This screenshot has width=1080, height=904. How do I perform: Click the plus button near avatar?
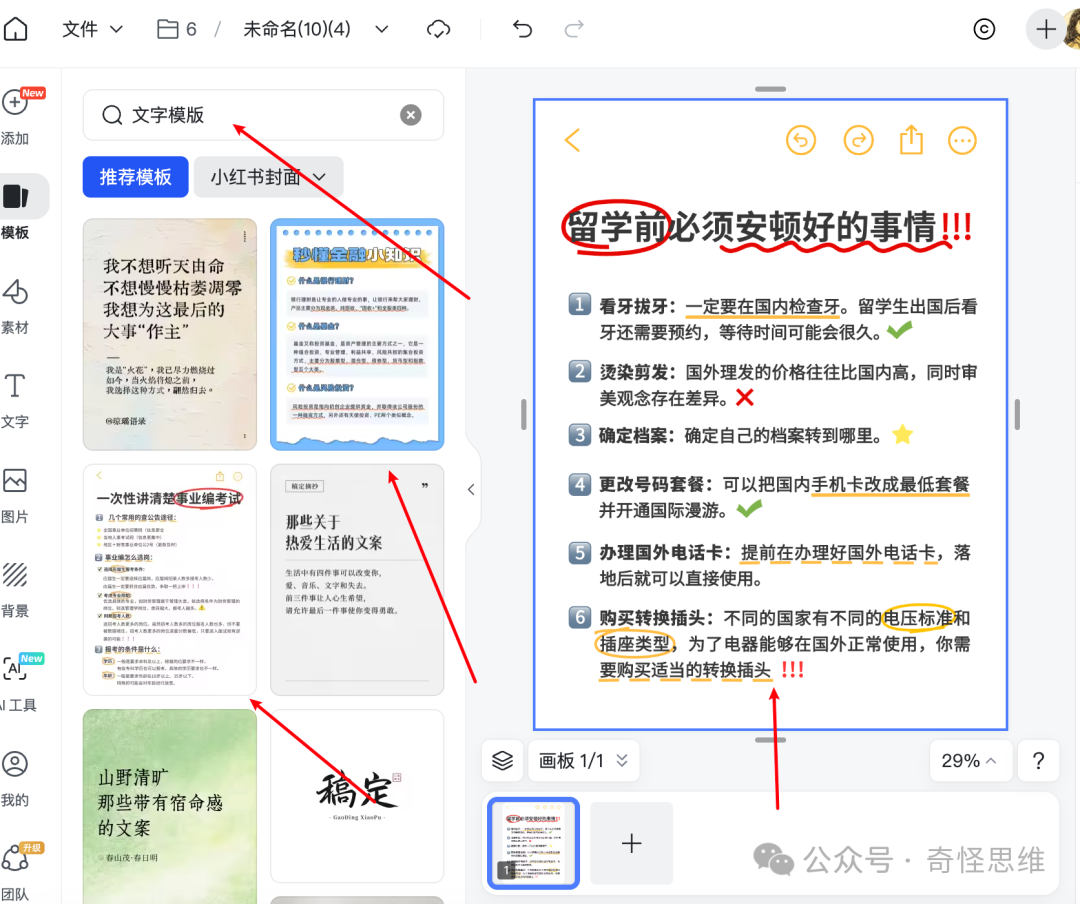(x=1046, y=29)
